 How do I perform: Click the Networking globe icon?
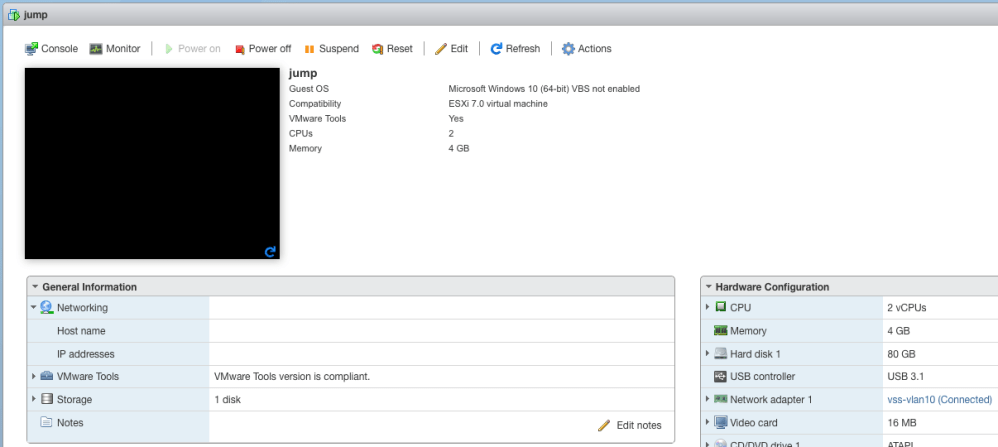[46, 308]
